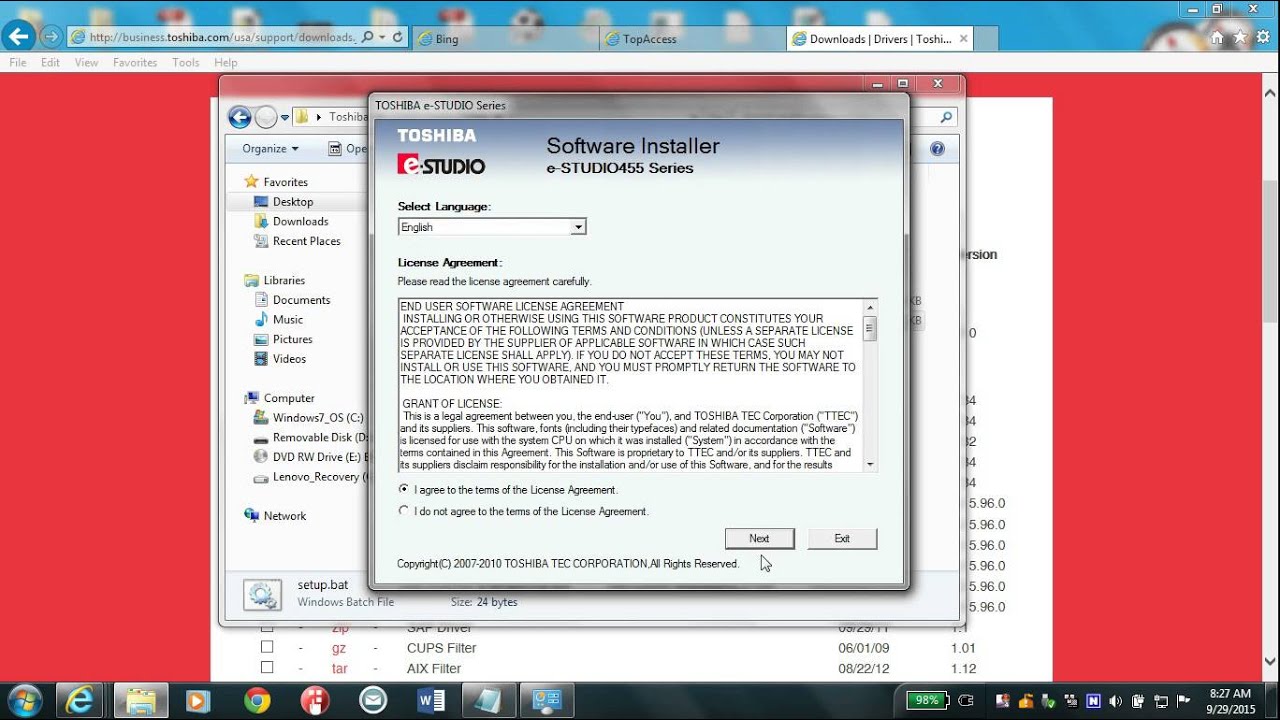Check the CUPS Filter gz checkbox
This screenshot has width=1280, height=720.
pyautogui.click(x=267, y=647)
